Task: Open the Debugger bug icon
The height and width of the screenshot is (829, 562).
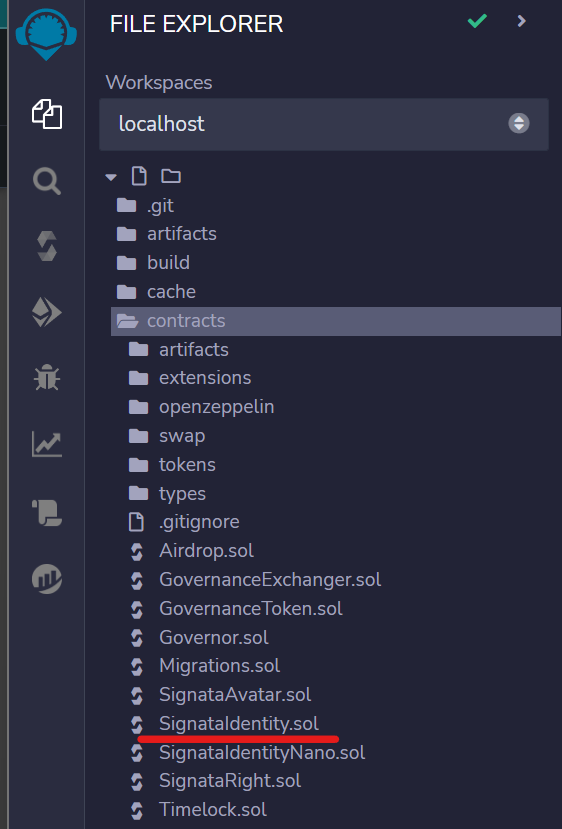Action: click(x=47, y=378)
